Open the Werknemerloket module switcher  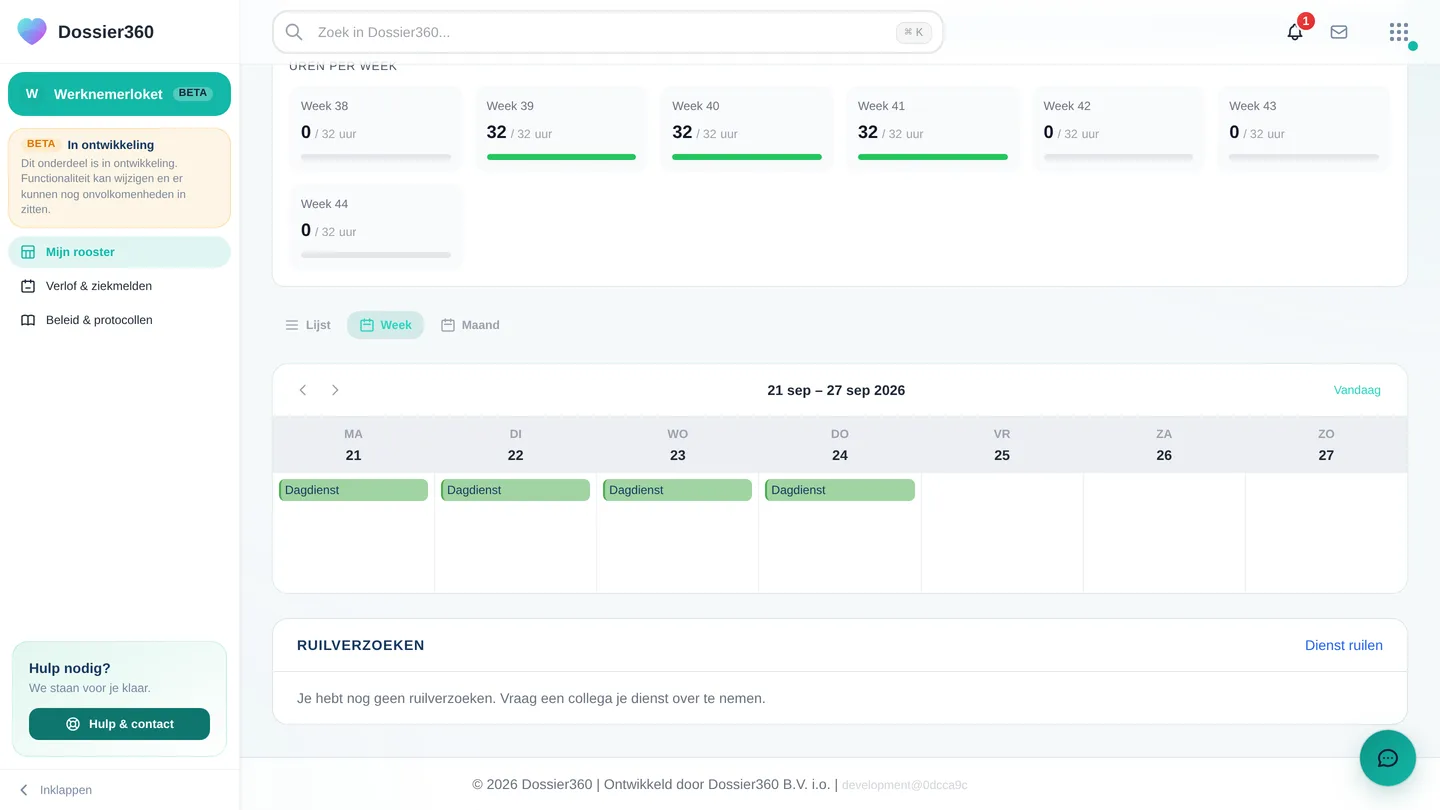(119, 94)
